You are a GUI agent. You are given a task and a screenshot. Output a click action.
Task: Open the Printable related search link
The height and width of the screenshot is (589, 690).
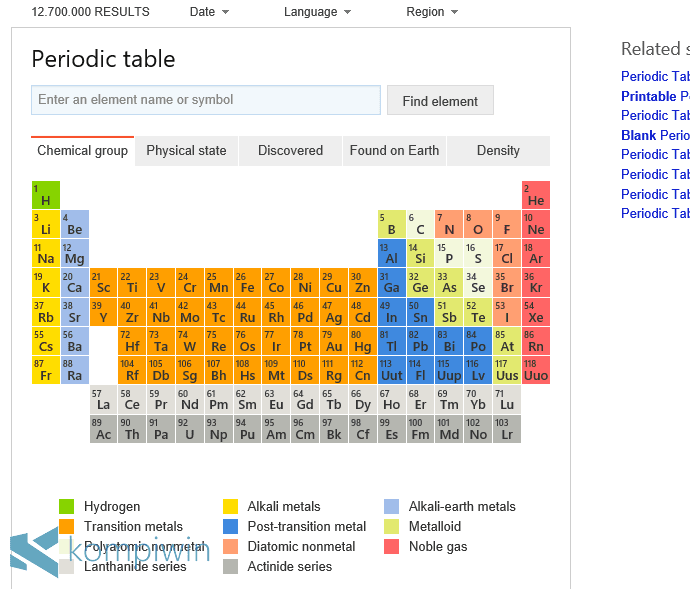point(649,96)
